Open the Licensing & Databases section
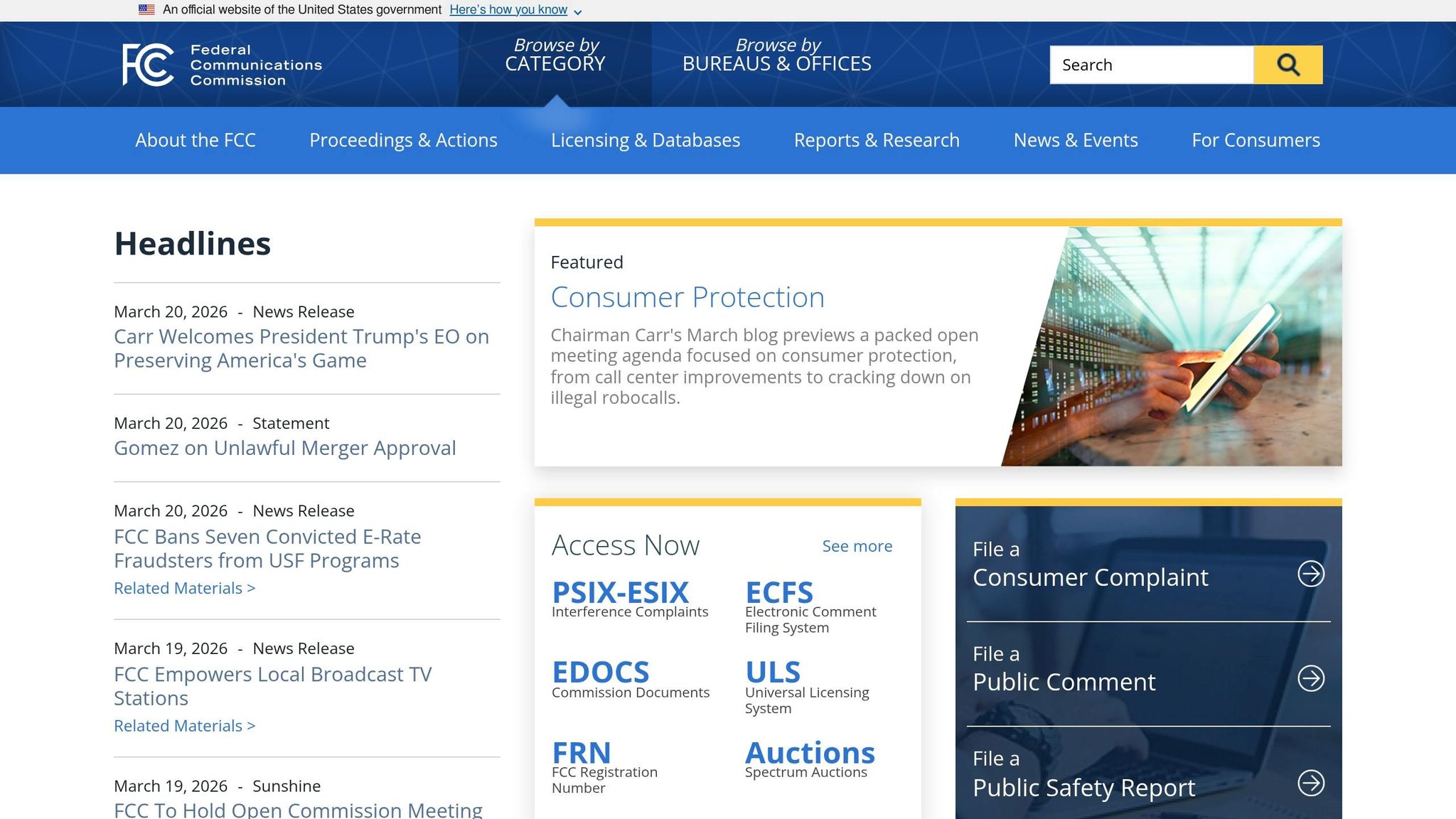This screenshot has width=1456, height=819. pos(646,140)
